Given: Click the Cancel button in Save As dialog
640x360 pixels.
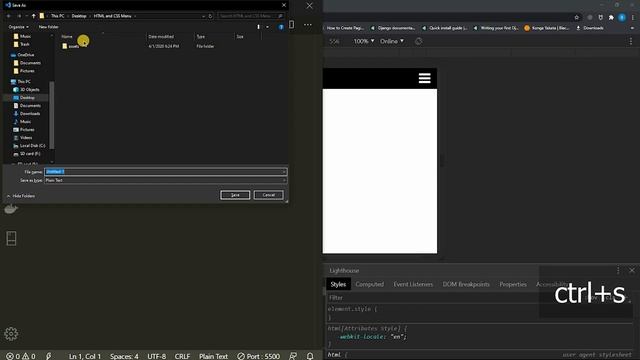Looking at the screenshot, I should [x=268, y=195].
